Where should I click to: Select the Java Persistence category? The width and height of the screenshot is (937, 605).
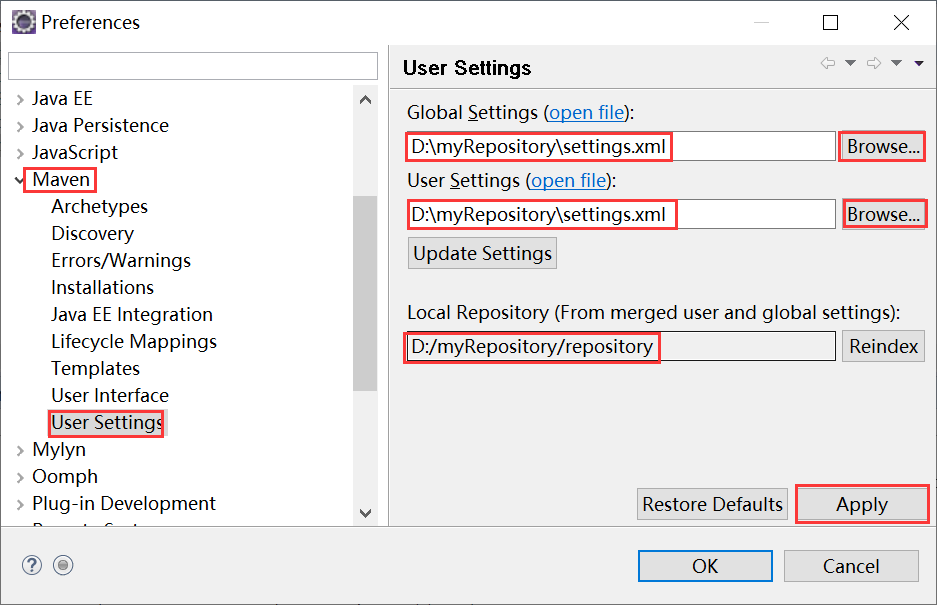[100, 126]
